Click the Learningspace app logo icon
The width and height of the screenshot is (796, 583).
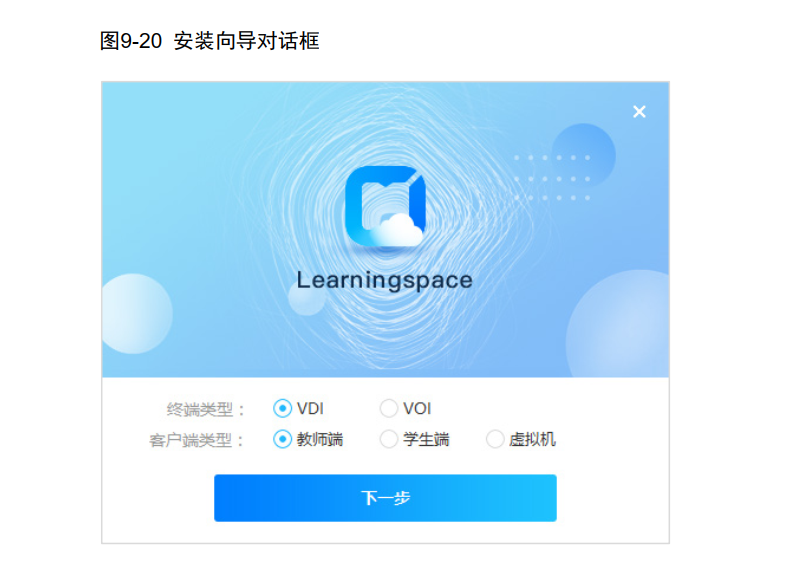(385, 206)
